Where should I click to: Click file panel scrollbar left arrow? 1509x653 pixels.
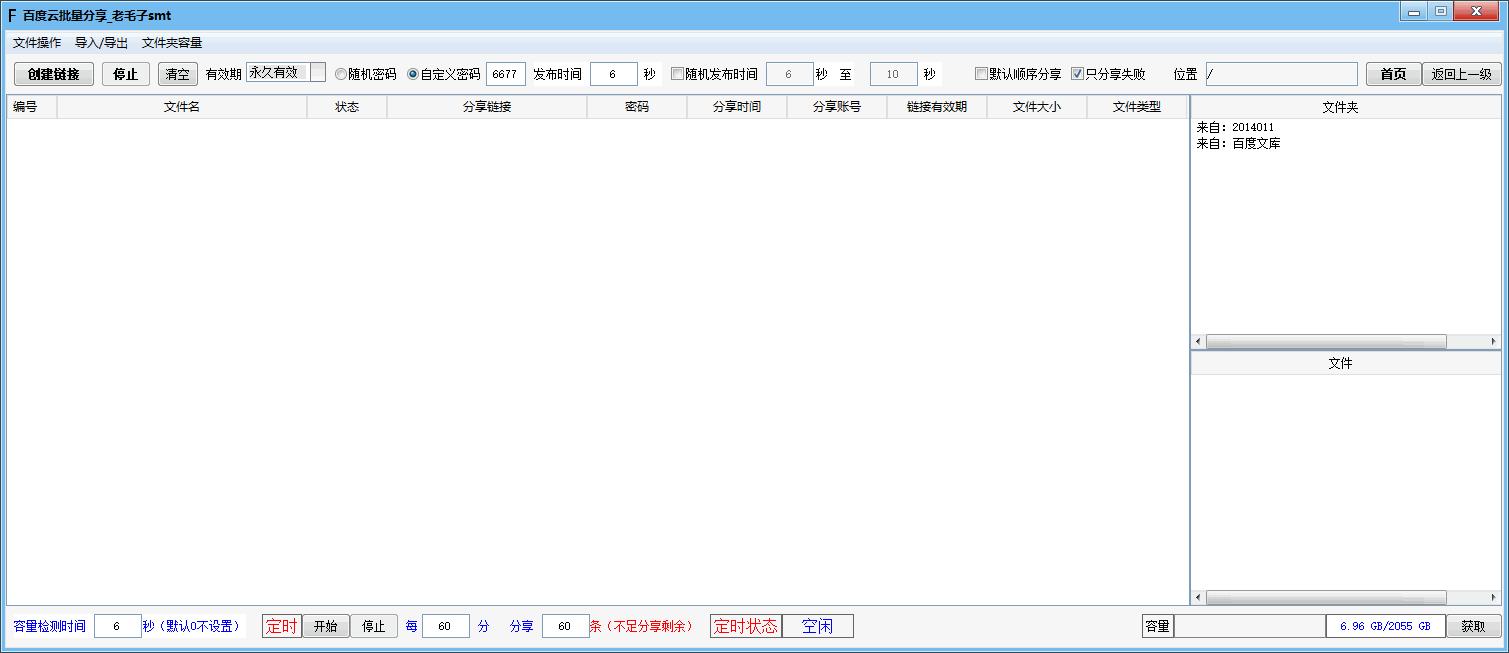[1198, 598]
